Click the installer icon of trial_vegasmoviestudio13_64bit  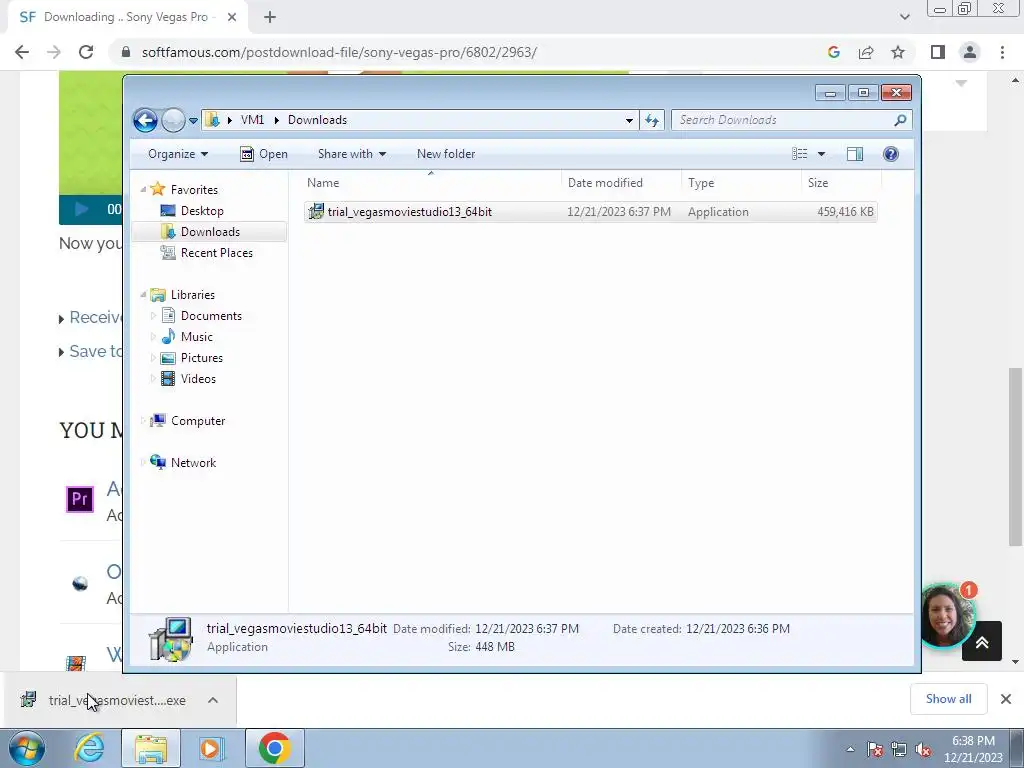pyautogui.click(x=316, y=212)
